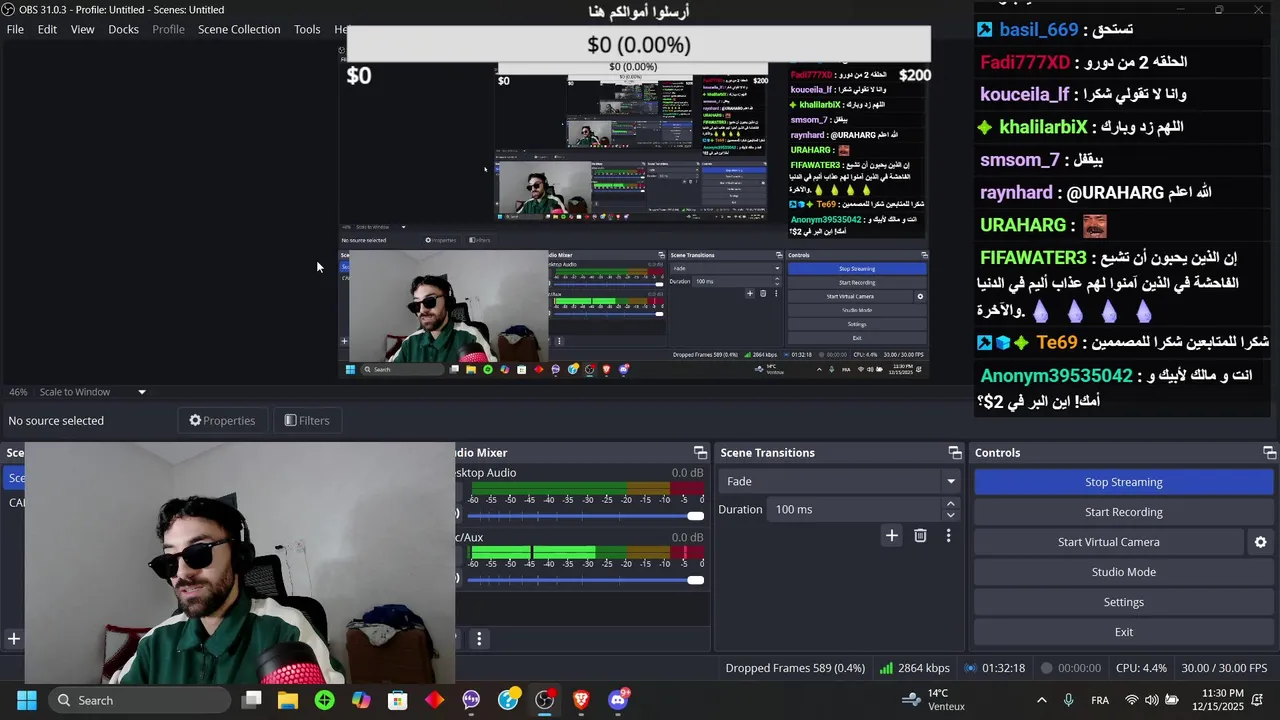
Task: Launch Copilot from the taskbar
Action: (x=361, y=700)
